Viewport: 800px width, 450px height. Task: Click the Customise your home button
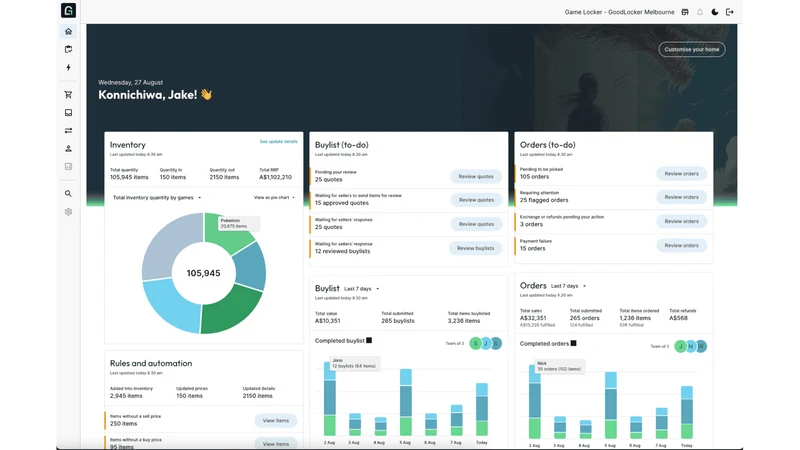[x=692, y=49]
